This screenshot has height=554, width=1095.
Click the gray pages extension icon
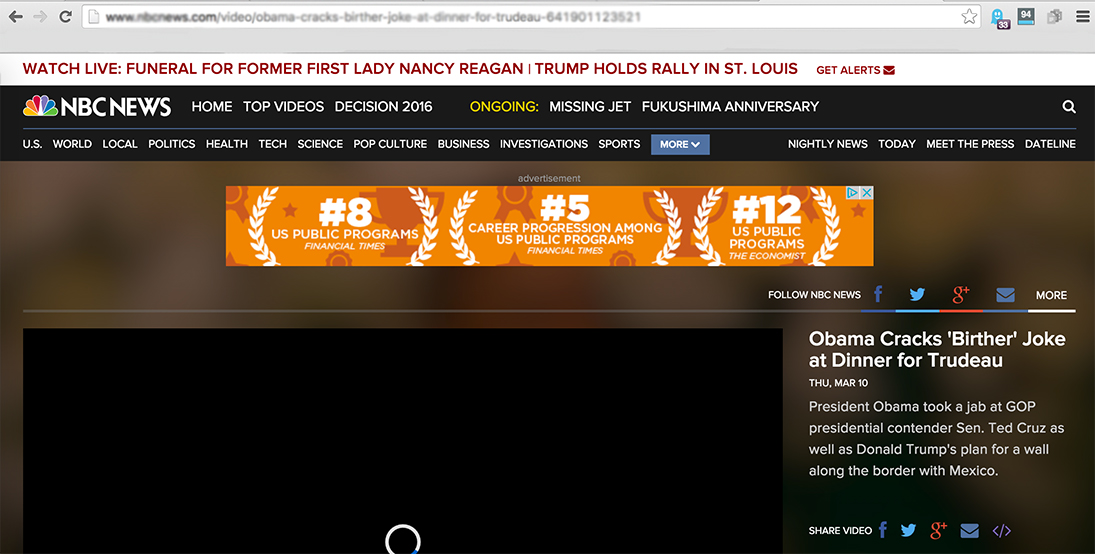1054,17
